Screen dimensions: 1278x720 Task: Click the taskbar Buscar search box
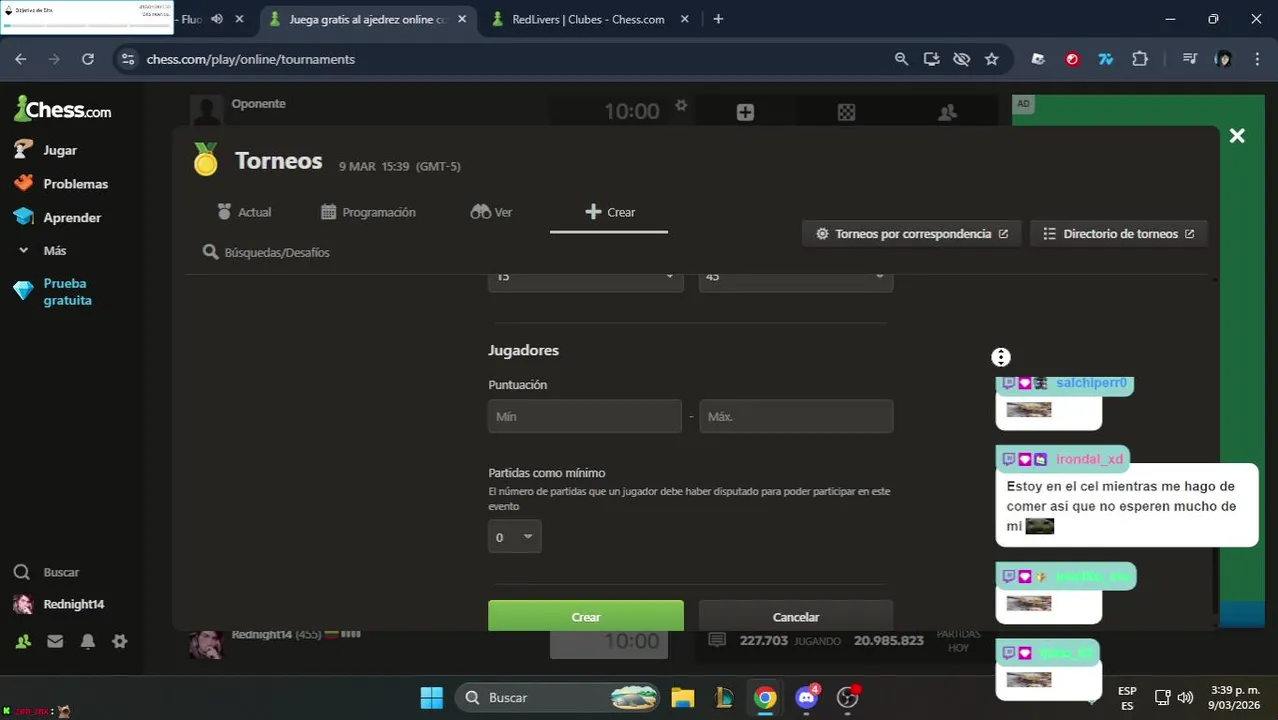[x=559, y=697]
